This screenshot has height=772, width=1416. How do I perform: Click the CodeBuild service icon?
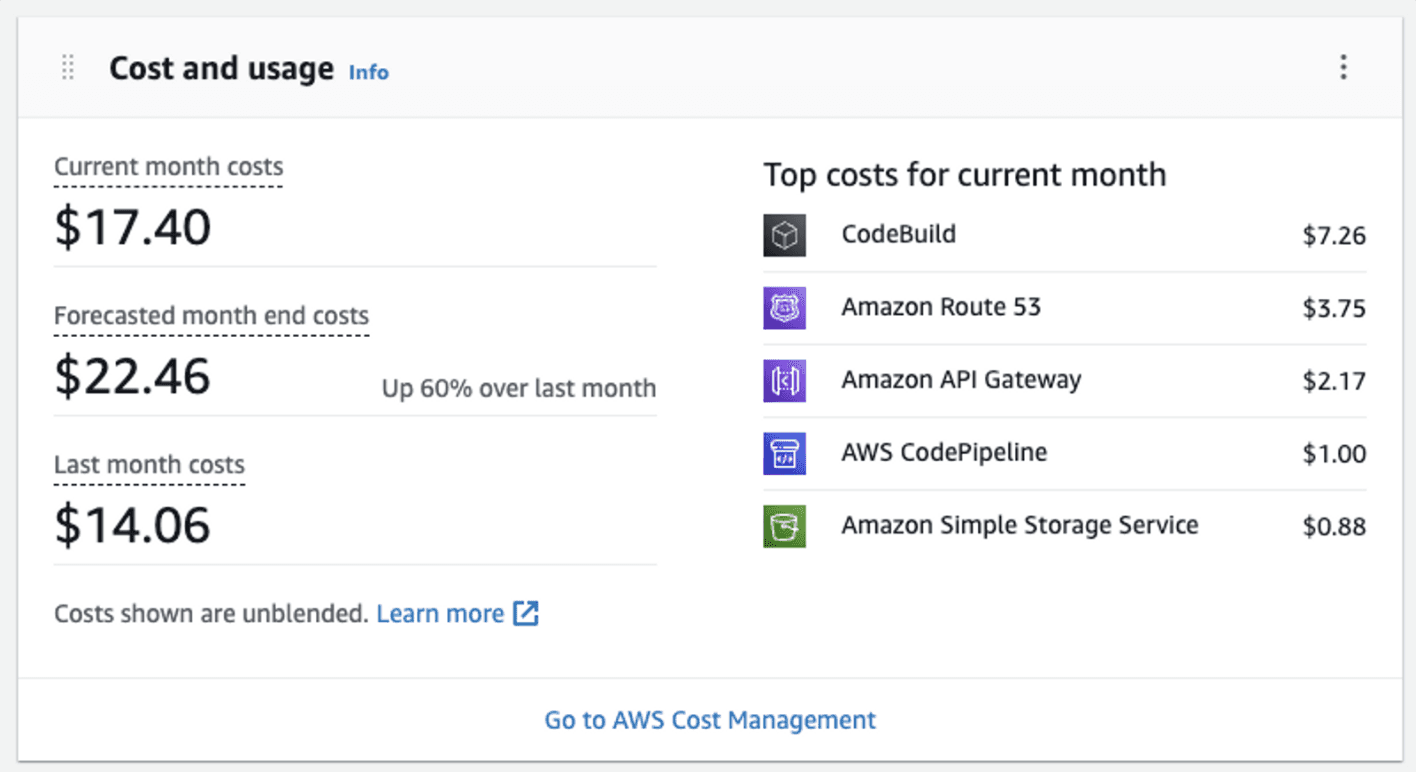[x=785, y=235]
